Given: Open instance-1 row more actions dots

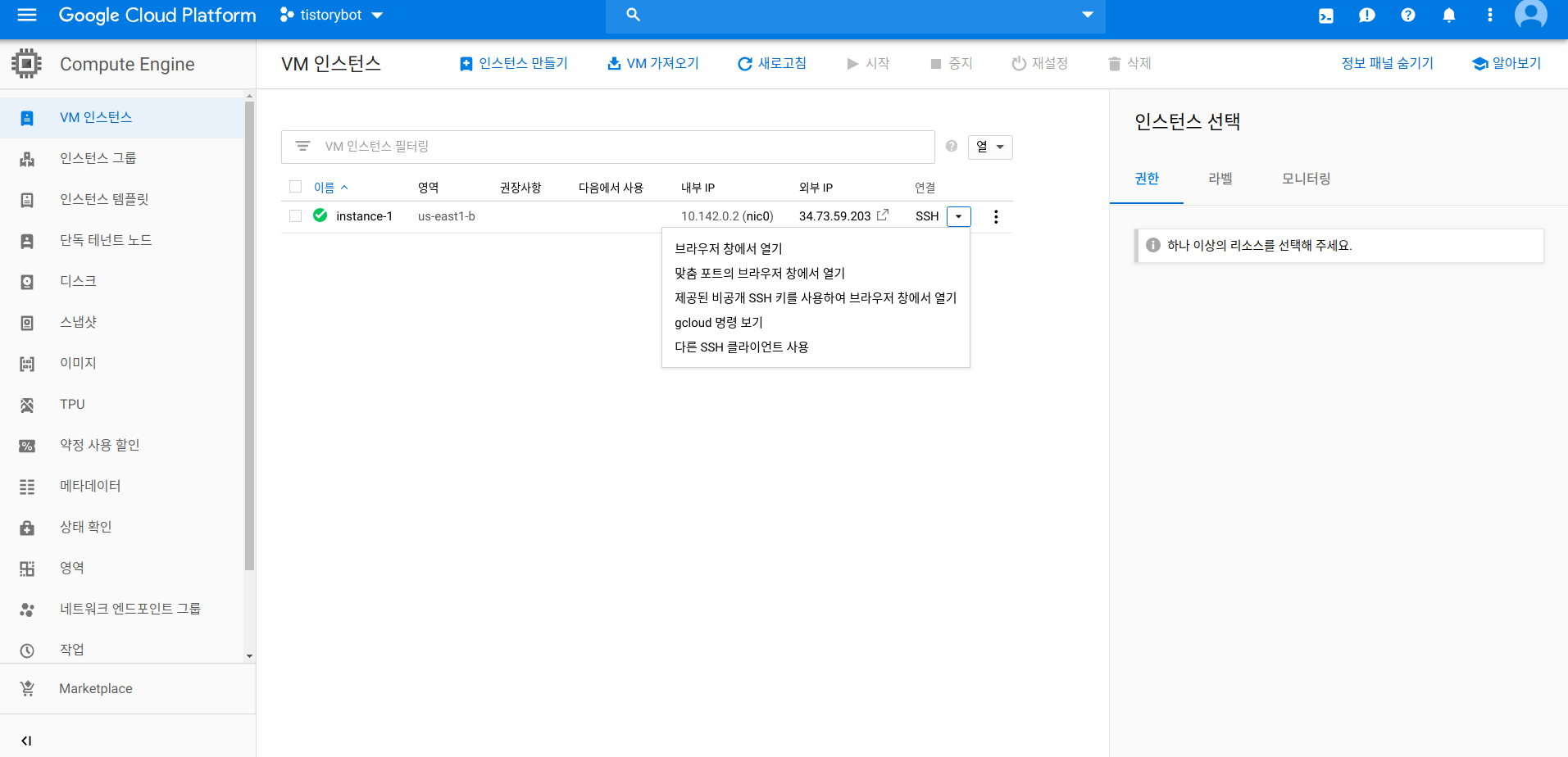Looking at the screenshot, I should pyautogui.click(x=996, y=216).
